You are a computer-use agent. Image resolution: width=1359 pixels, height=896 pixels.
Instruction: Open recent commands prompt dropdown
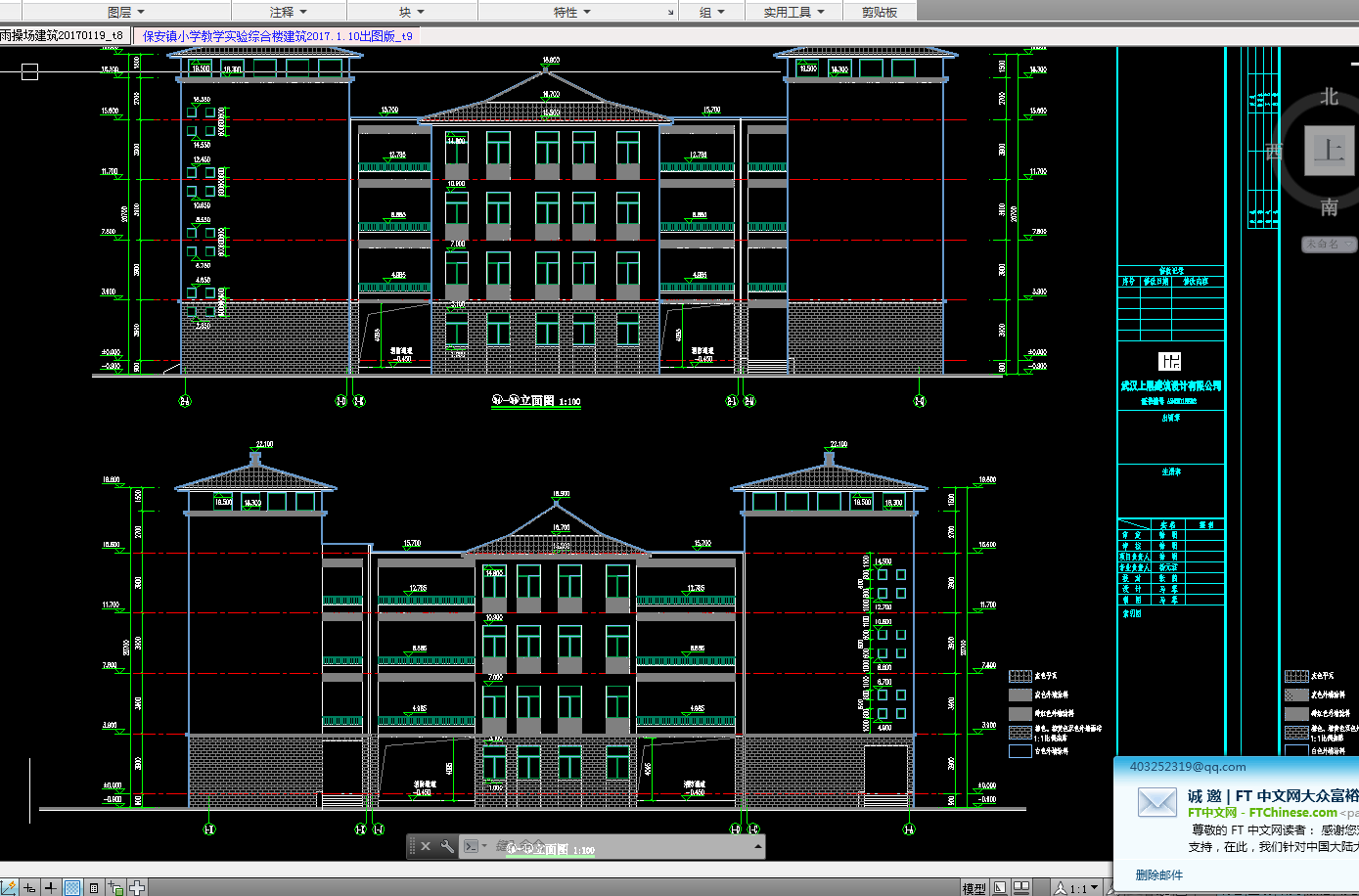(x=476, y=846)
